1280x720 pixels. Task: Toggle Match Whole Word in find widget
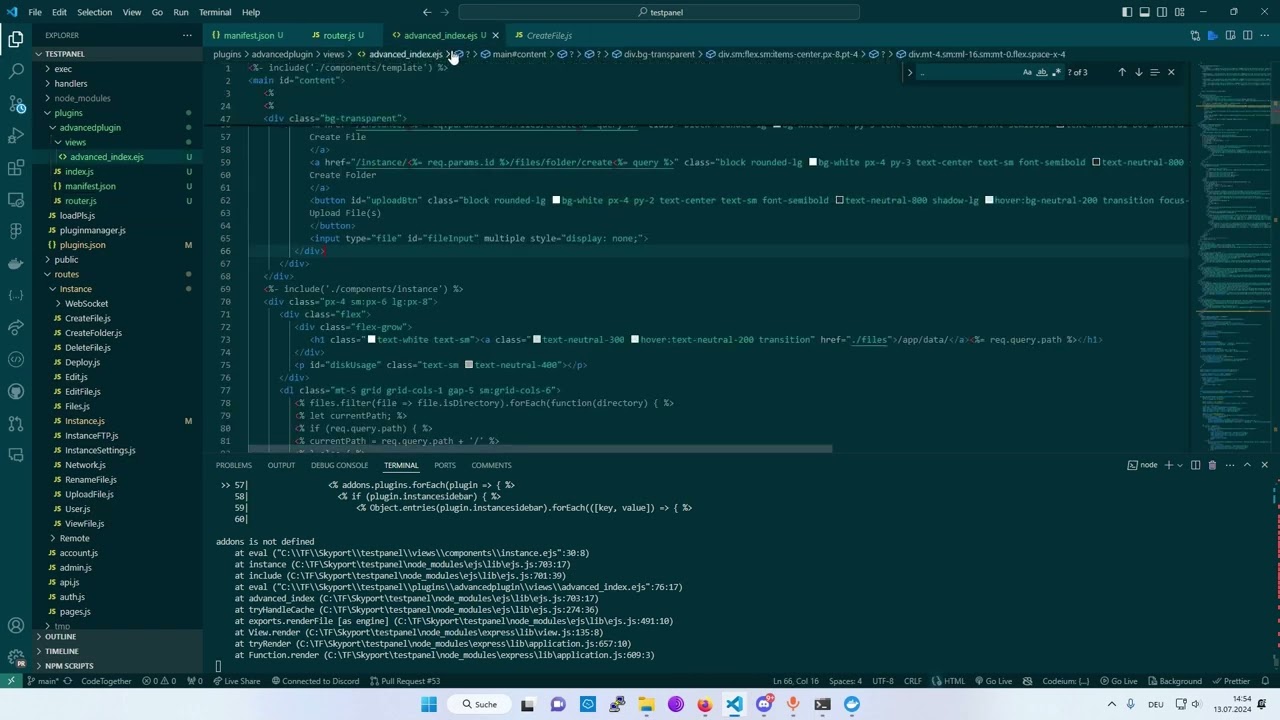tap(1041, 72)
